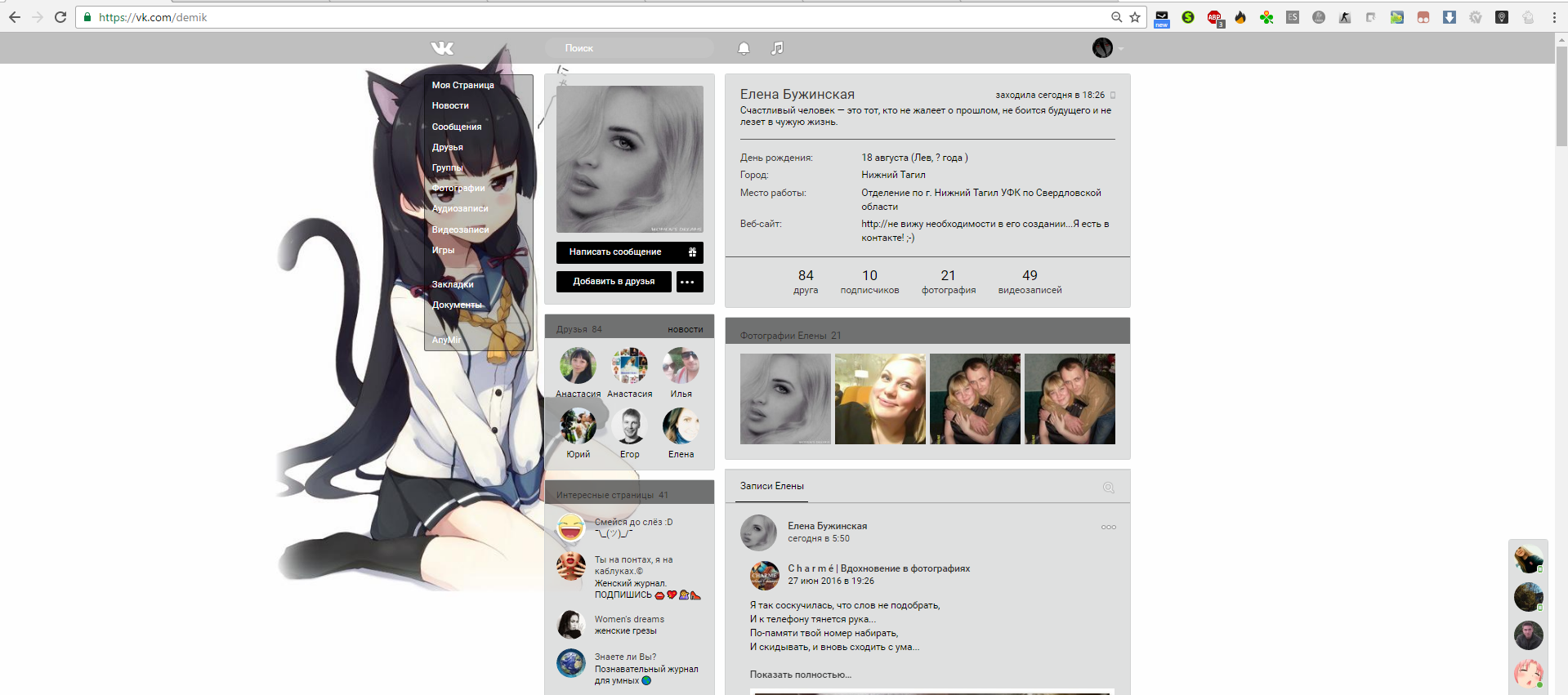
Task: Open the blue download arrow extension
Action: (x=1450, y=17)
